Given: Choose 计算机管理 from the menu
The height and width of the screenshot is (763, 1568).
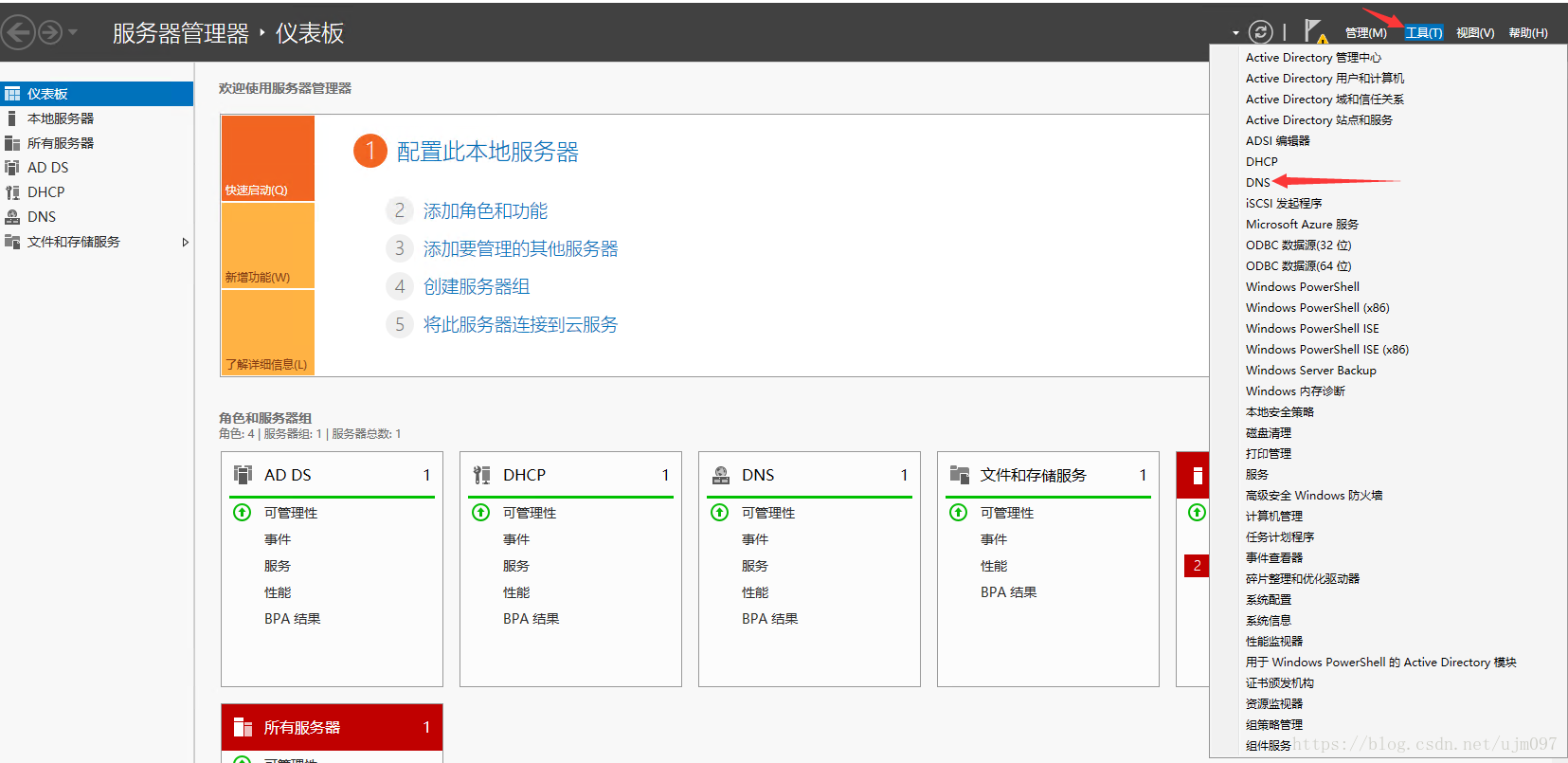Looking at the screenshot, I should [x=1273, y=517].
